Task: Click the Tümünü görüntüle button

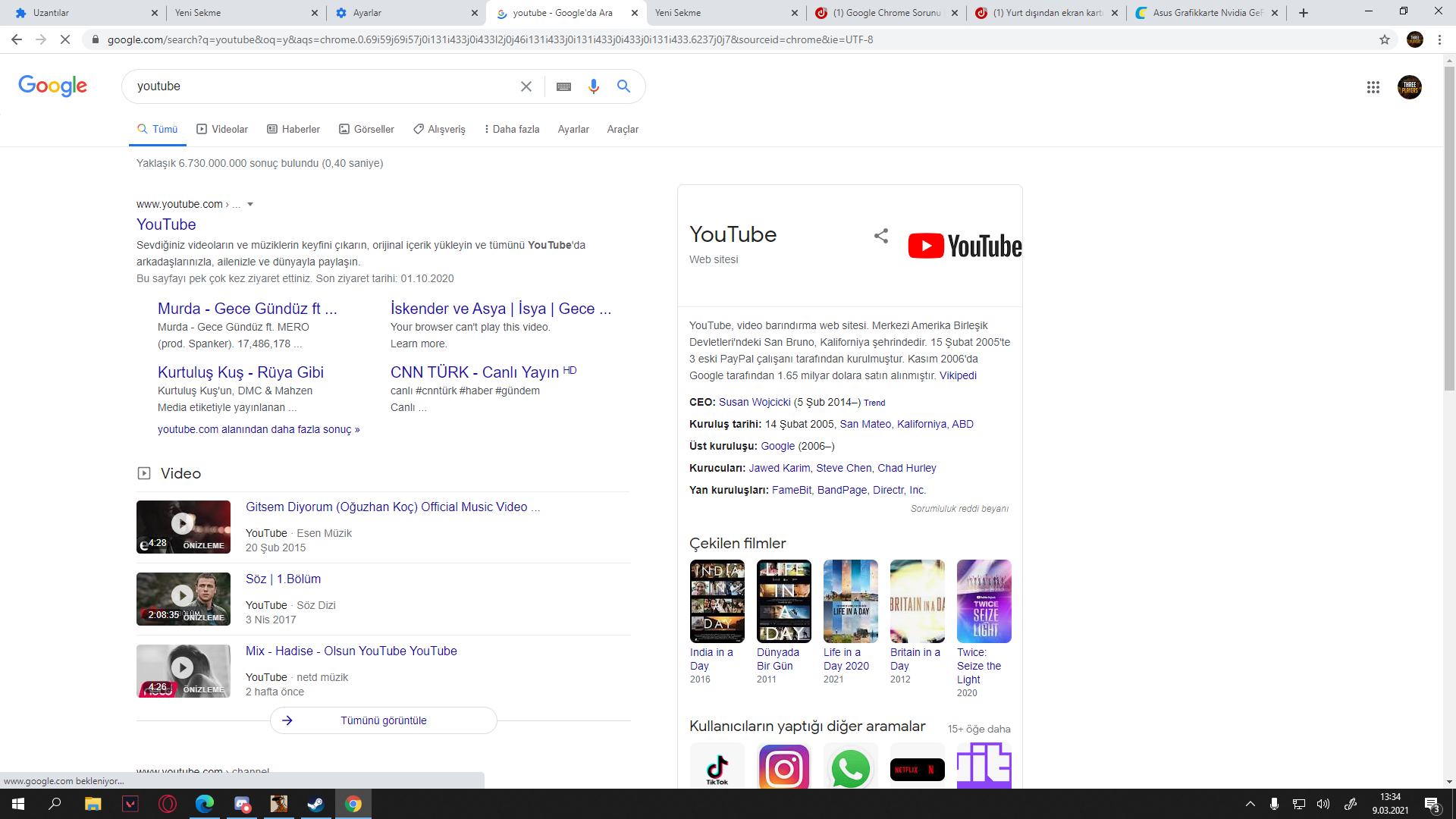Action: (383, 720)
